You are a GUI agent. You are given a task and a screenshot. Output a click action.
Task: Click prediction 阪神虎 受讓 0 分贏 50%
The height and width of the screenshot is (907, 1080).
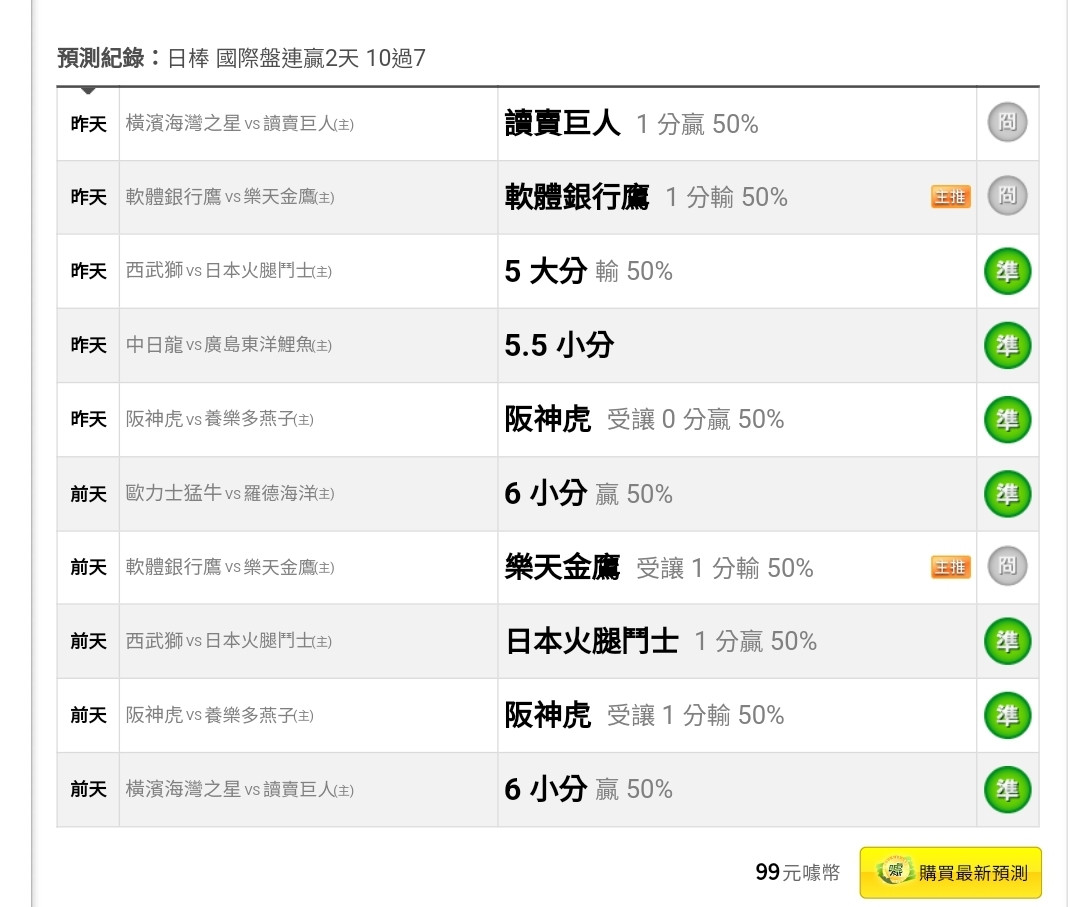pyautogui.click(x=644, y=419)
